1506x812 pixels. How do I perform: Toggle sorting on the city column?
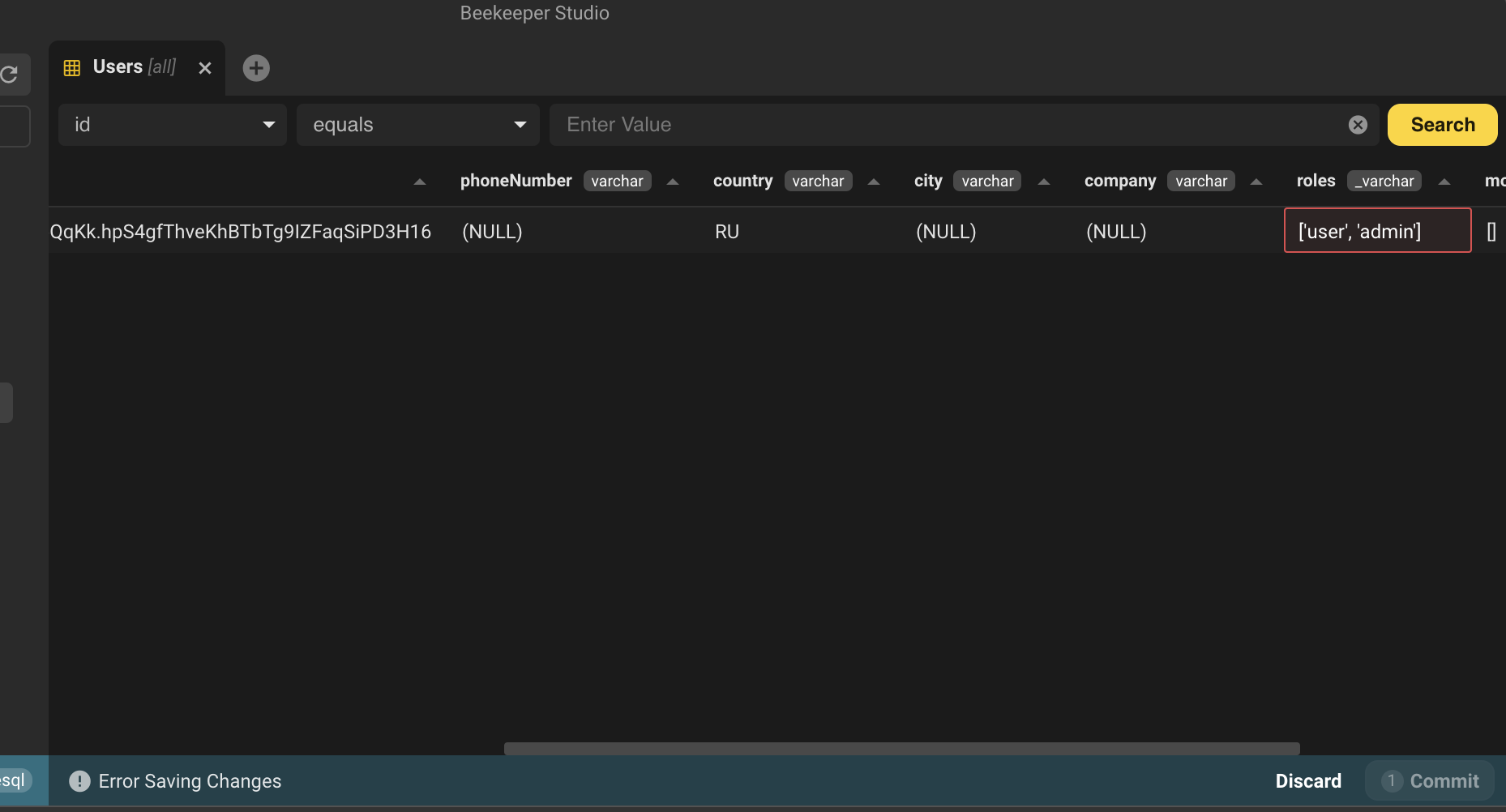click(1044, 182)
